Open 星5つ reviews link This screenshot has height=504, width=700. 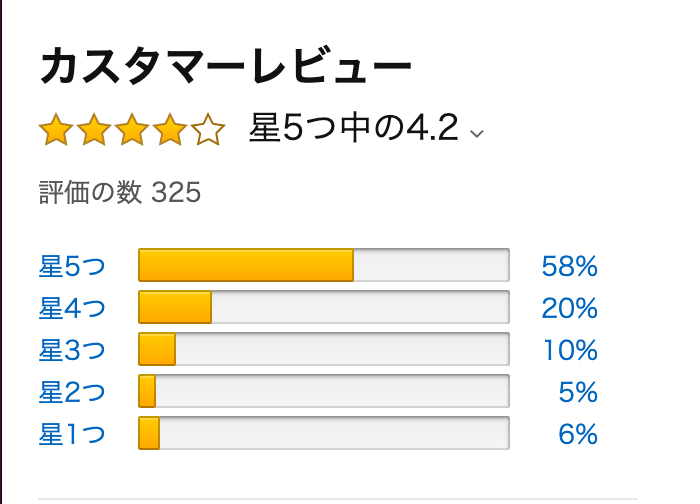coord(72,267)
